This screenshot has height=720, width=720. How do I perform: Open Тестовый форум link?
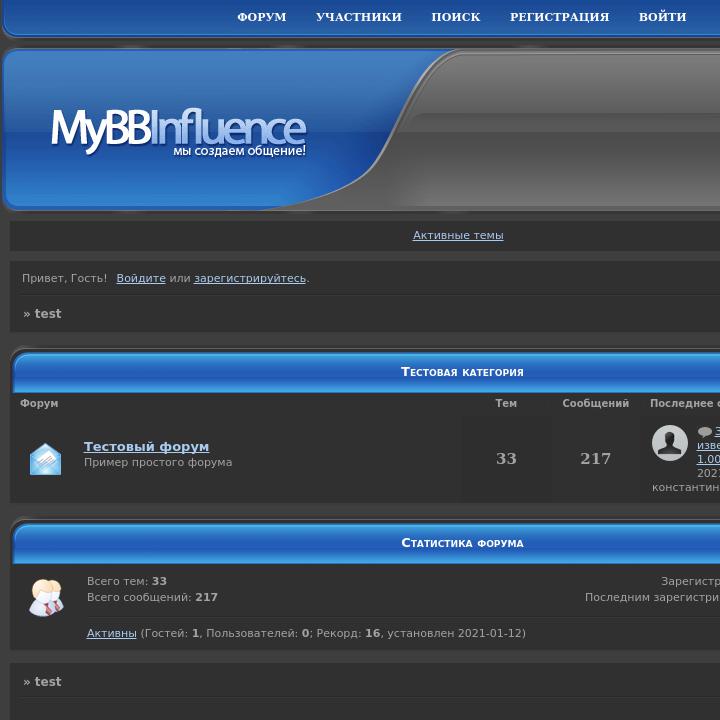146,446
